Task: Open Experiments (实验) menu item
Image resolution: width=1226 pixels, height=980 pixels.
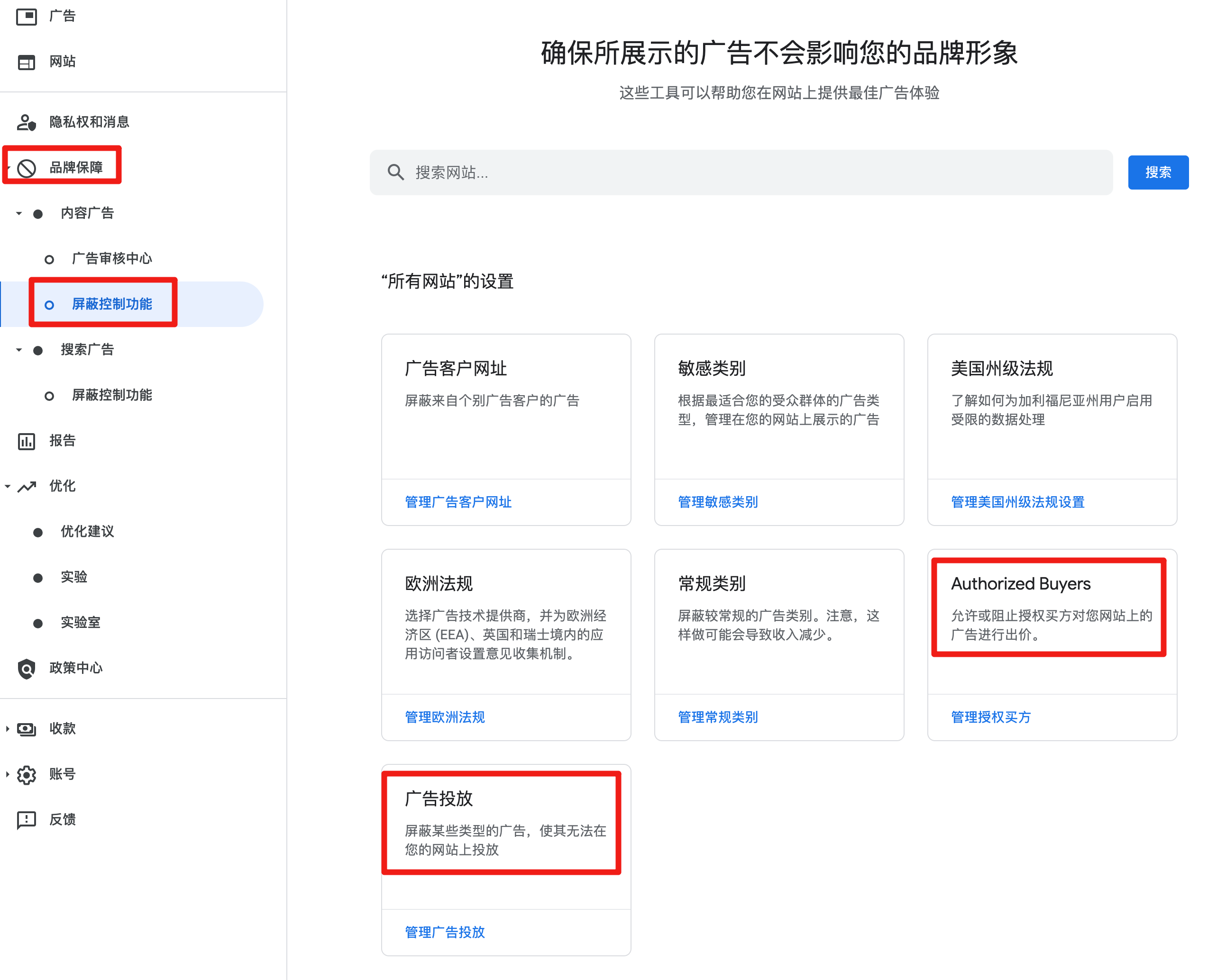Action: pos(74,578)
